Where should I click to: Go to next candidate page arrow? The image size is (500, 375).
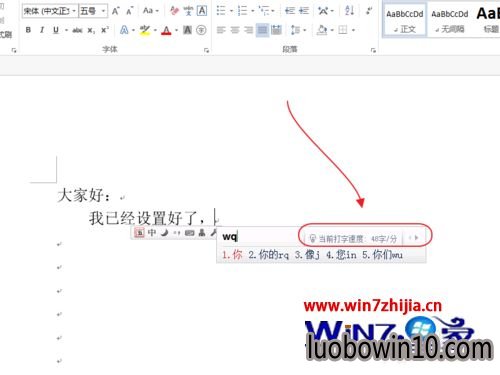(x=417, y=238)
